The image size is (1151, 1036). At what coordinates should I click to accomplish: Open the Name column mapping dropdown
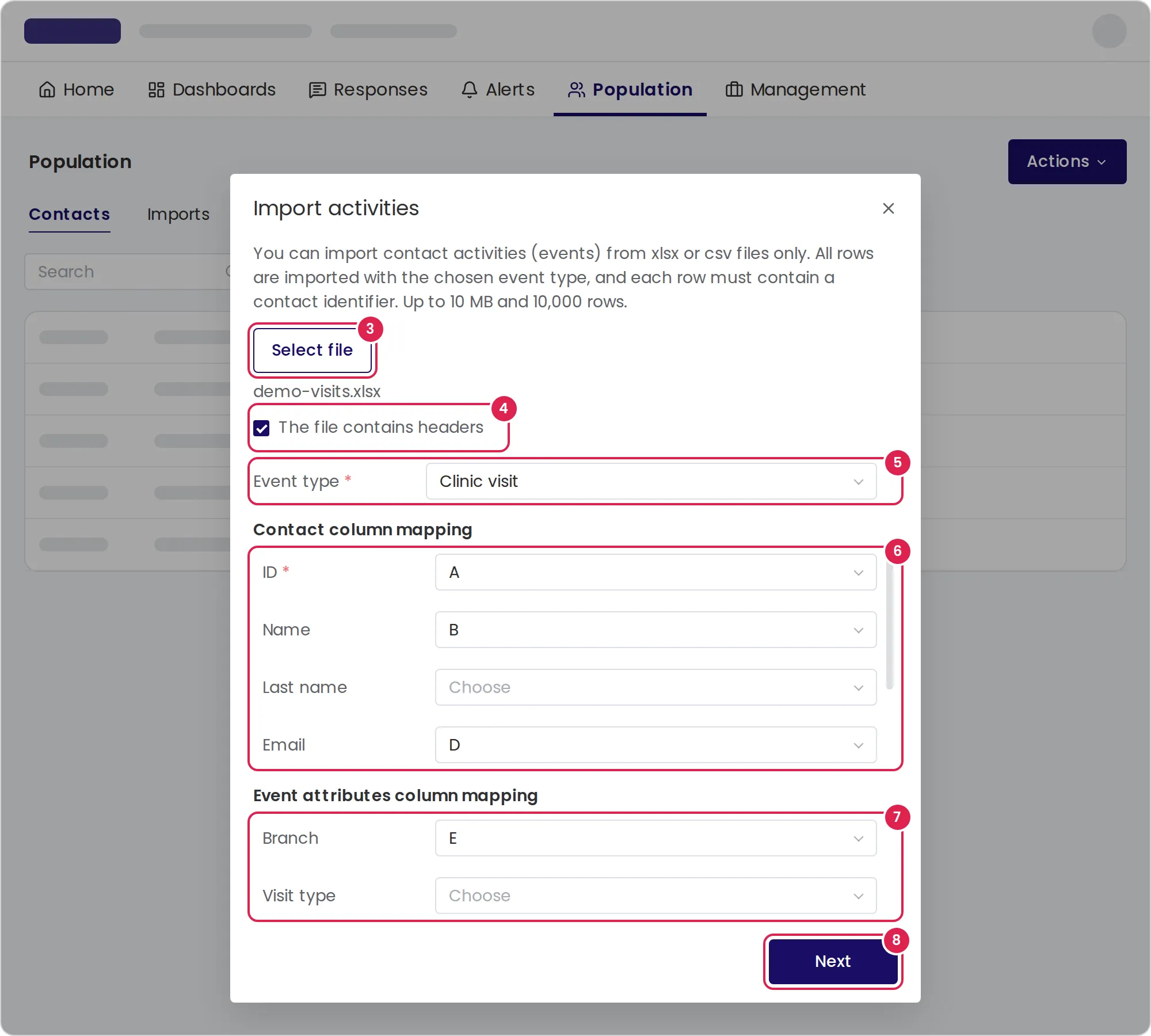coord(655,630)
